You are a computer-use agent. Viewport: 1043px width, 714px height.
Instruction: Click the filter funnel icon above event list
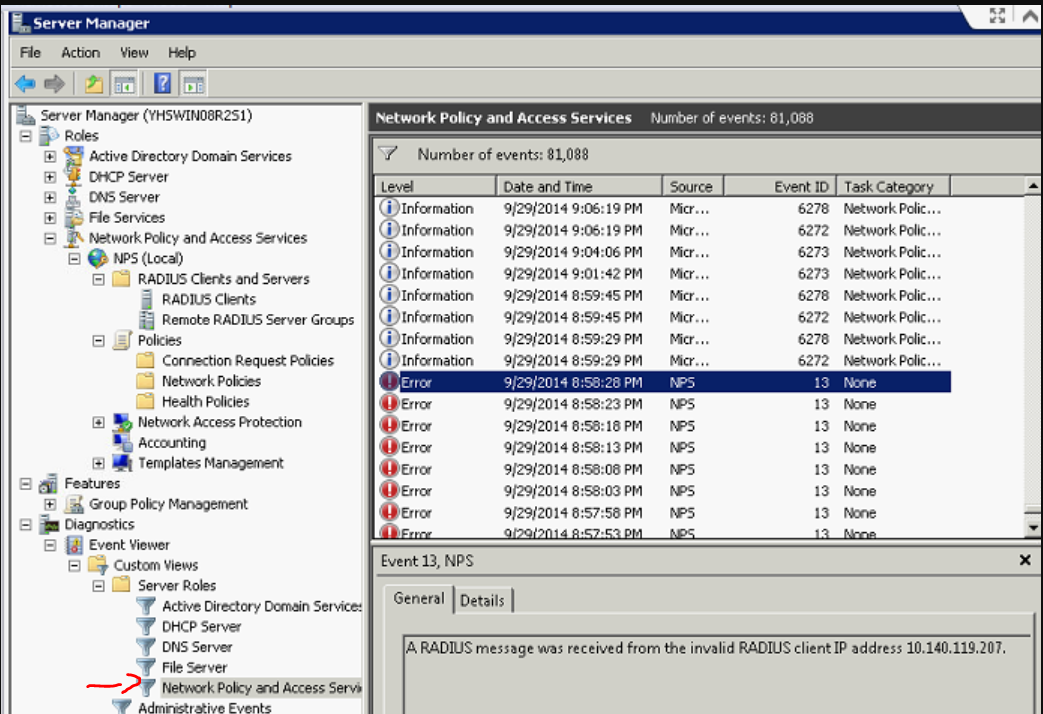click(389, 154)
